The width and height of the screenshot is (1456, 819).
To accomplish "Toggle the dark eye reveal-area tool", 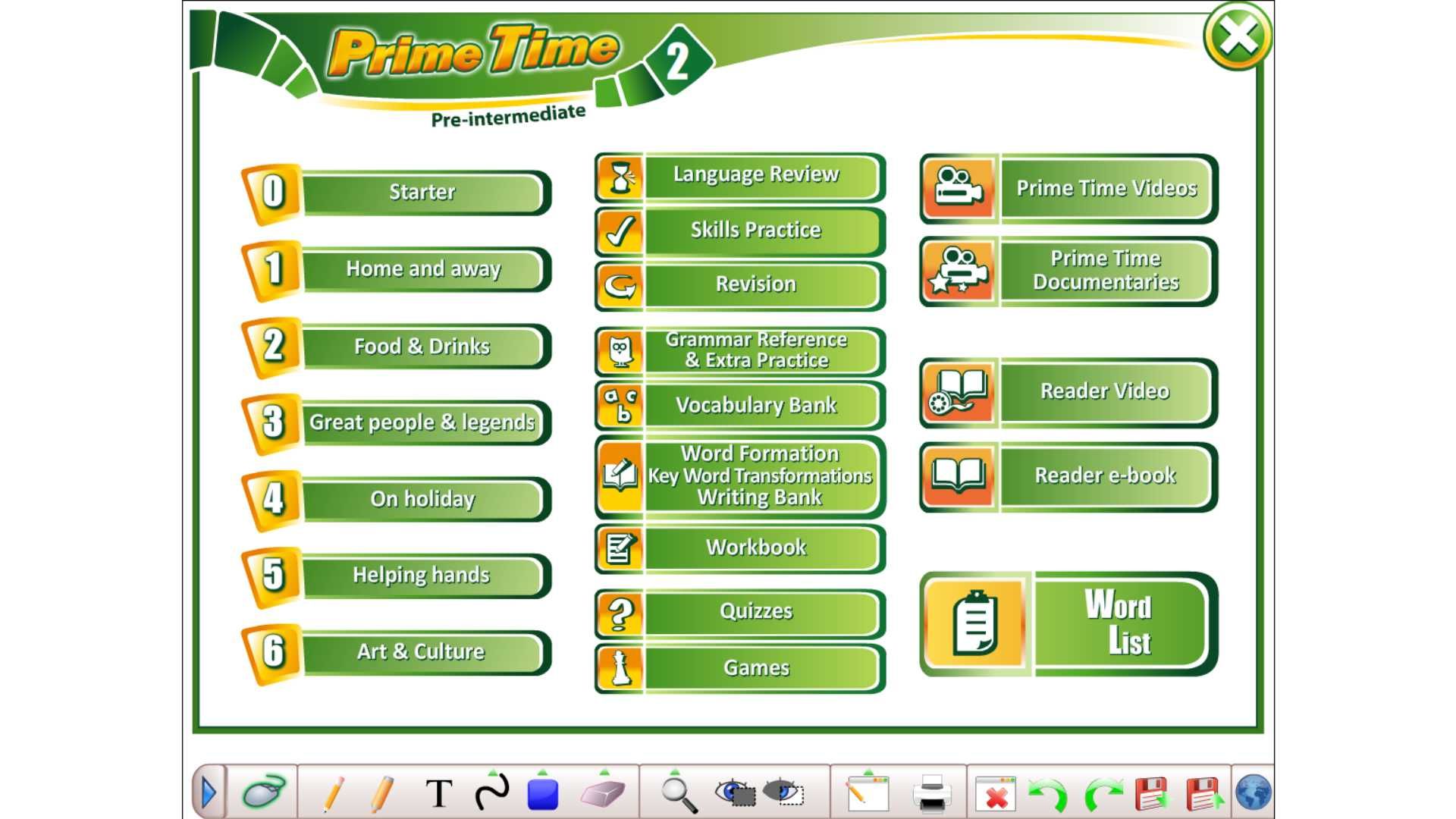I will click(x=784, y=792).
